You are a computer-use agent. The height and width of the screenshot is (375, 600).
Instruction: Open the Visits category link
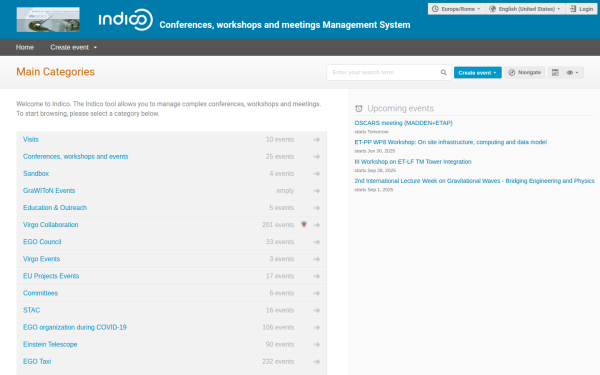(x=31, y=140)
